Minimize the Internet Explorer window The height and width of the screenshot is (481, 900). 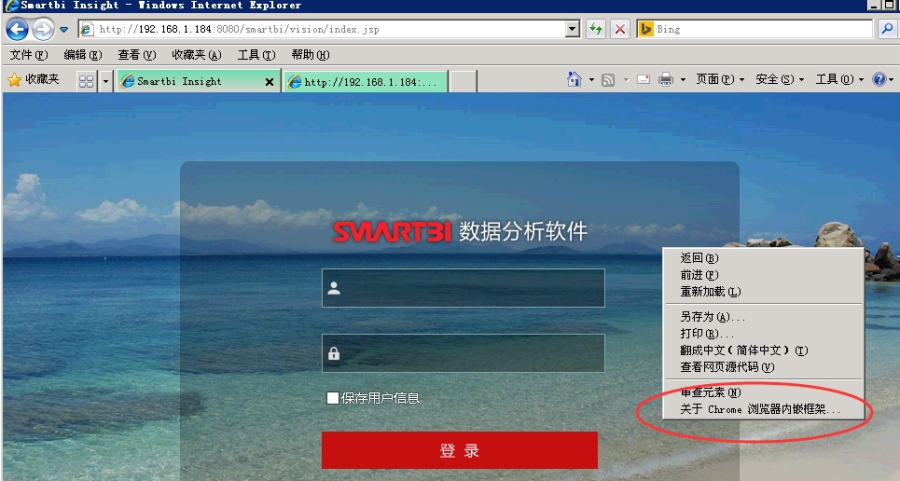click(x=874, y=5)
